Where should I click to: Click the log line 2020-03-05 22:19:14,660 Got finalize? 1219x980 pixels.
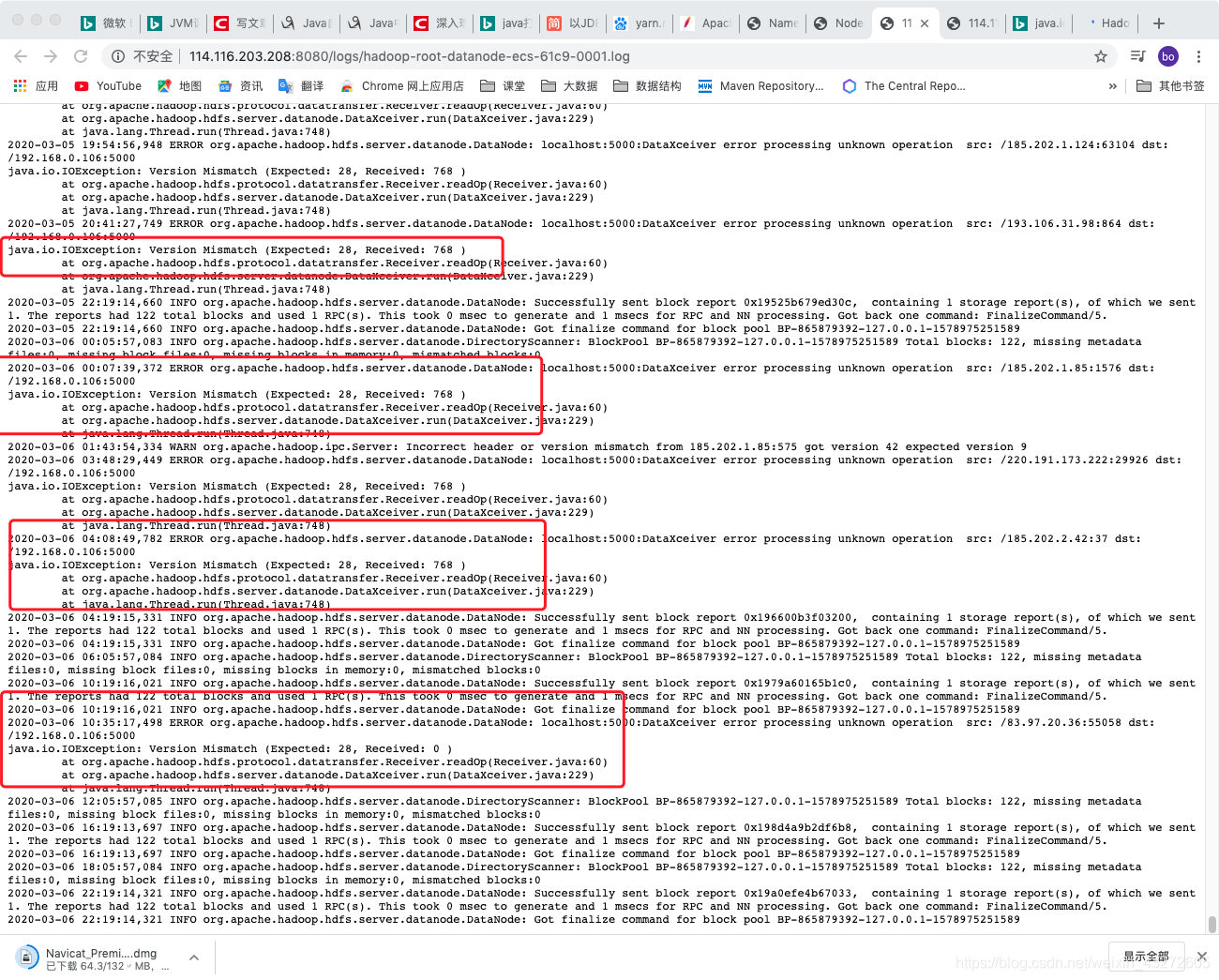[x=514, y=328]
